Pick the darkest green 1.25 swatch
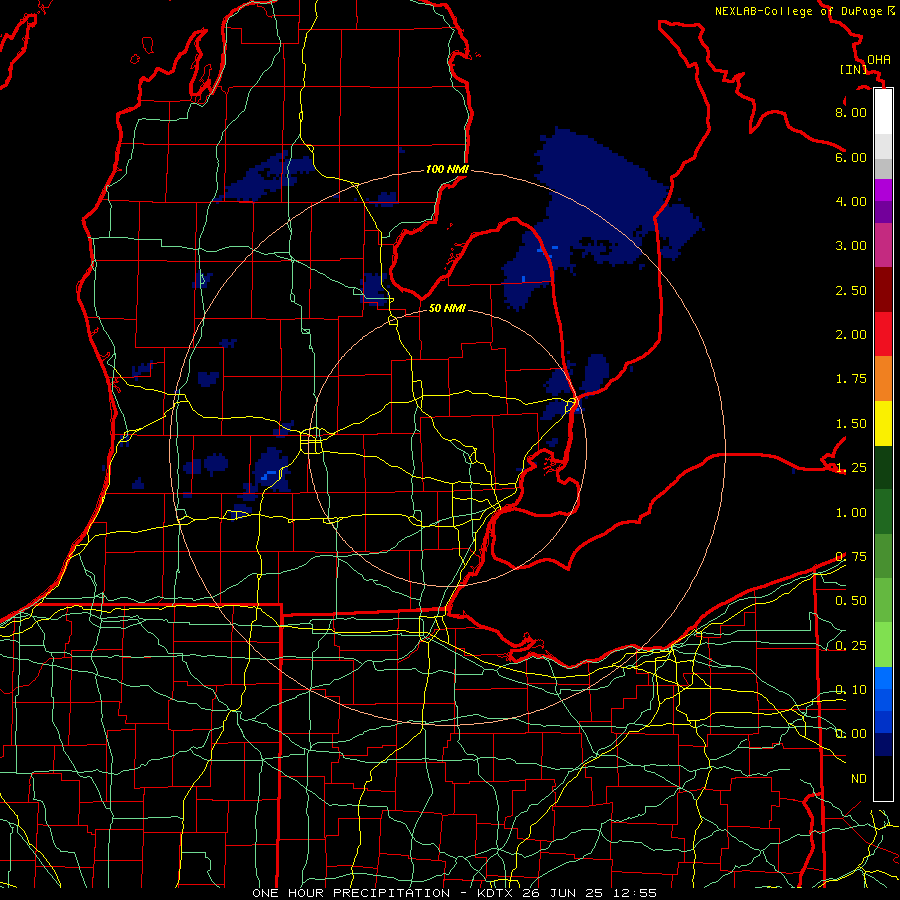Viewport: 900px width, 900px height. tap(883, 467)
